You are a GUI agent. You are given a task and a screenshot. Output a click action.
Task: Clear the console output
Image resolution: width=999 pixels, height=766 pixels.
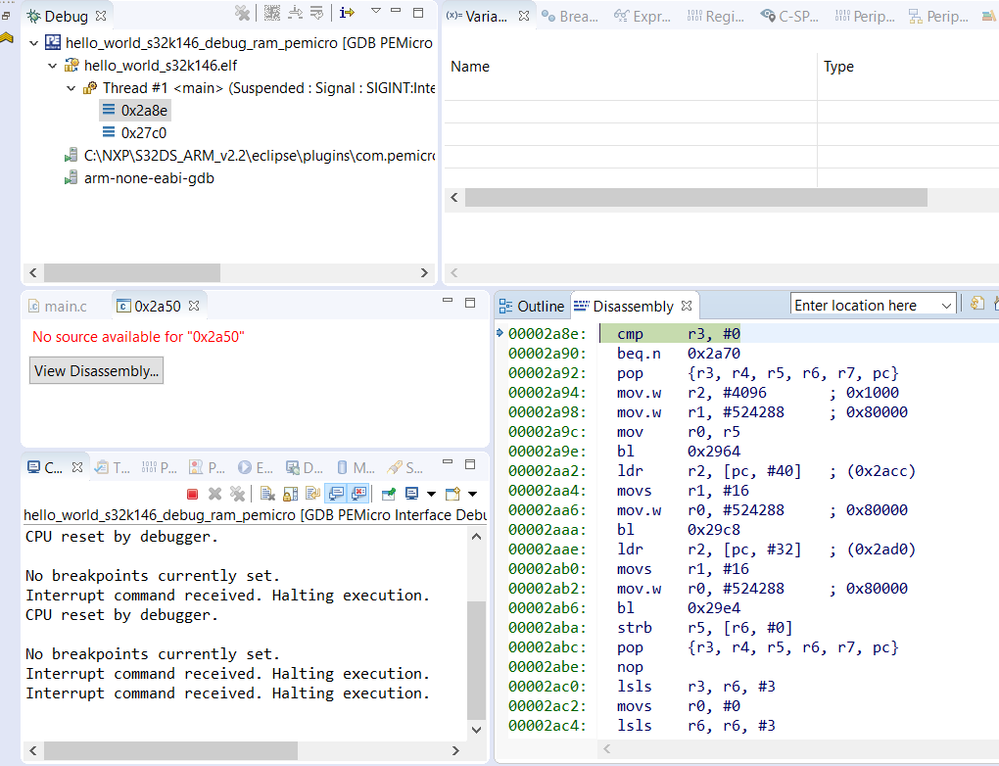tap(268, 494)
